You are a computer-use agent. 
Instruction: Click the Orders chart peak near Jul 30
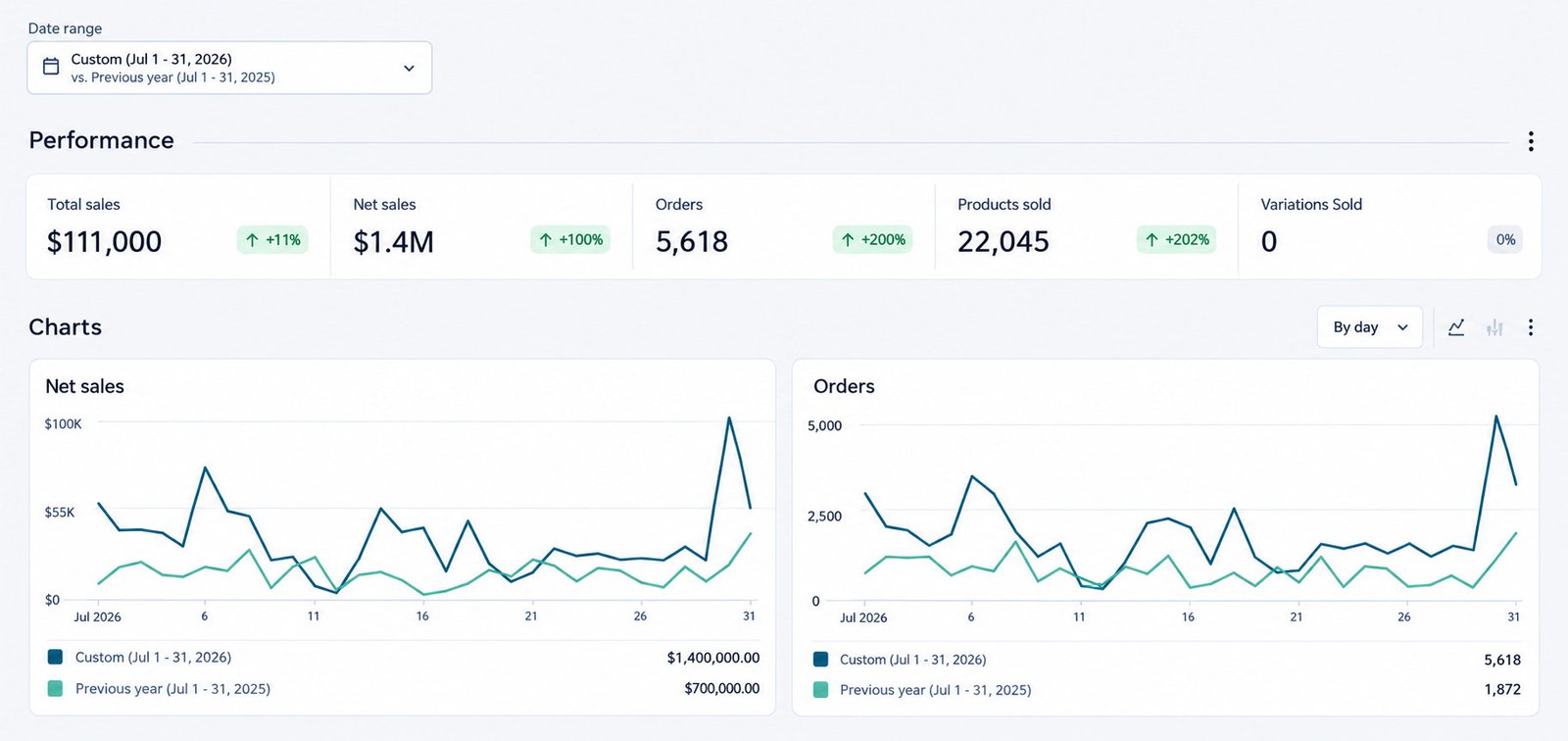1495,417
